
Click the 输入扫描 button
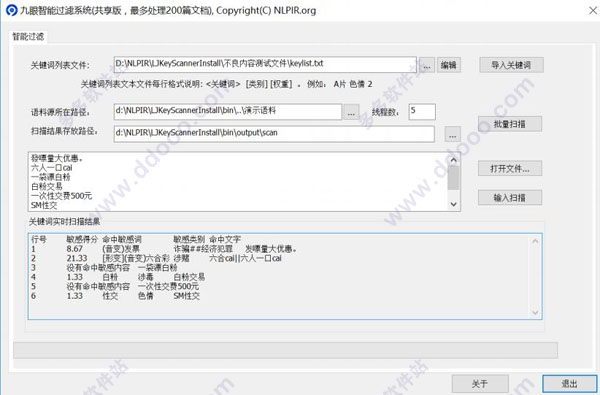(x=510, y=198)
